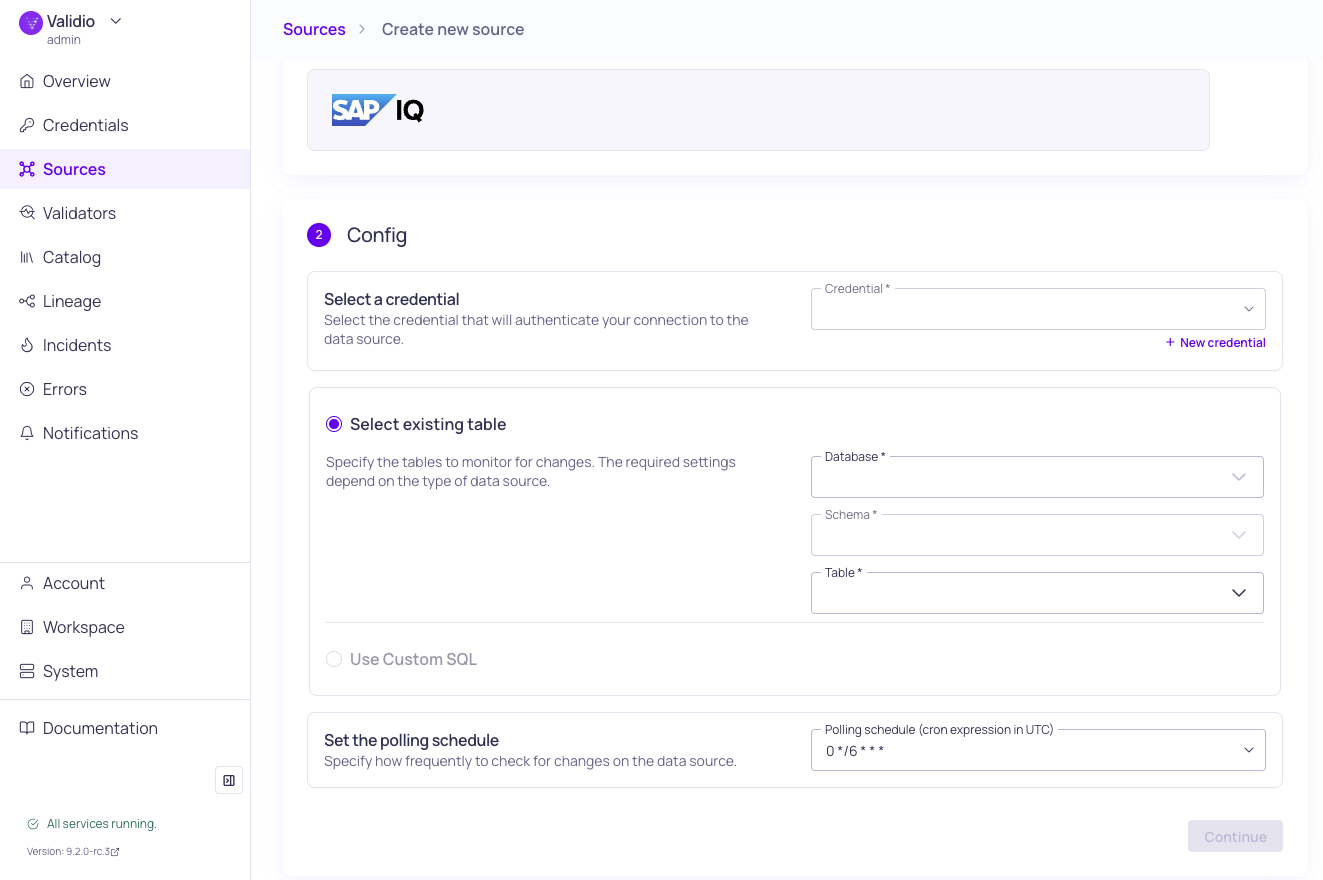Click the Lineage graph icon
Viewport: 1323px width, 880px height.
click(x=27, y=301)
